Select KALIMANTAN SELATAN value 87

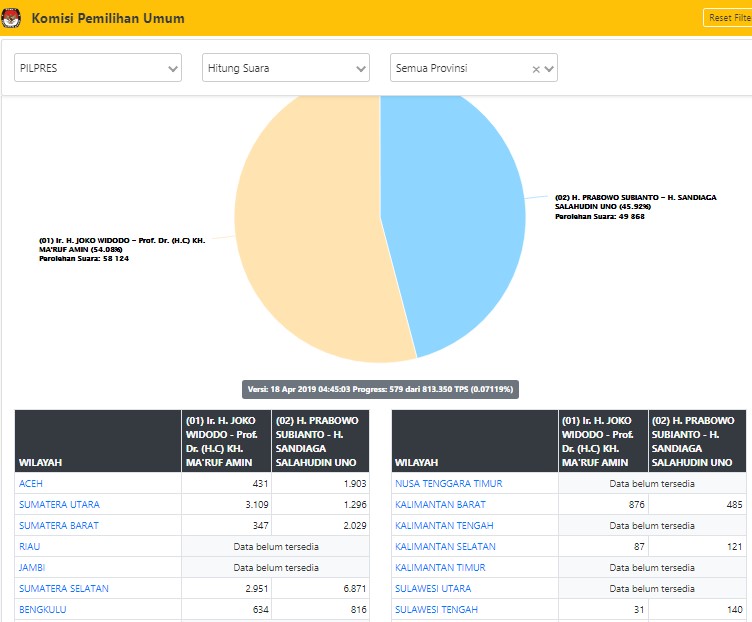[x=639, y=547]
